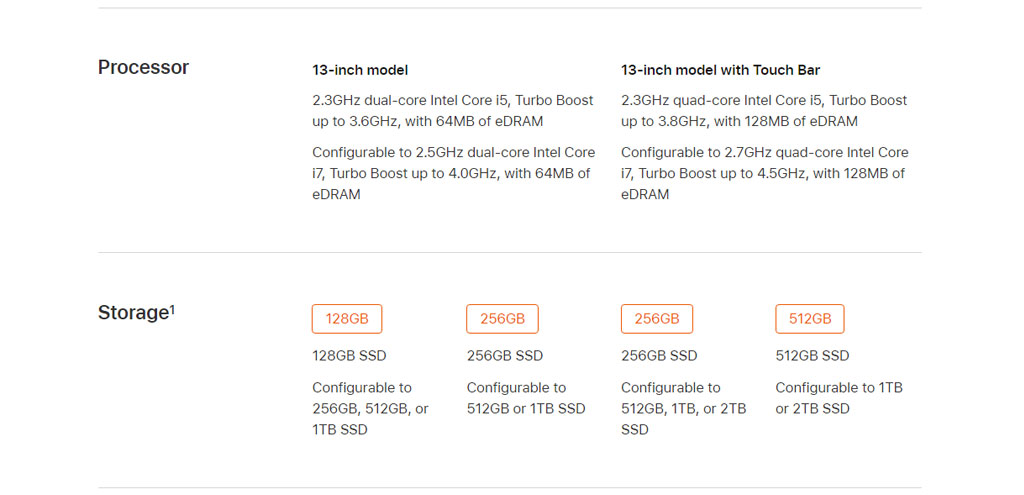Select 256GB badge configurable to 512GB or 1TB
This screenshot has width=1024, height=495.
coord(502,319)
